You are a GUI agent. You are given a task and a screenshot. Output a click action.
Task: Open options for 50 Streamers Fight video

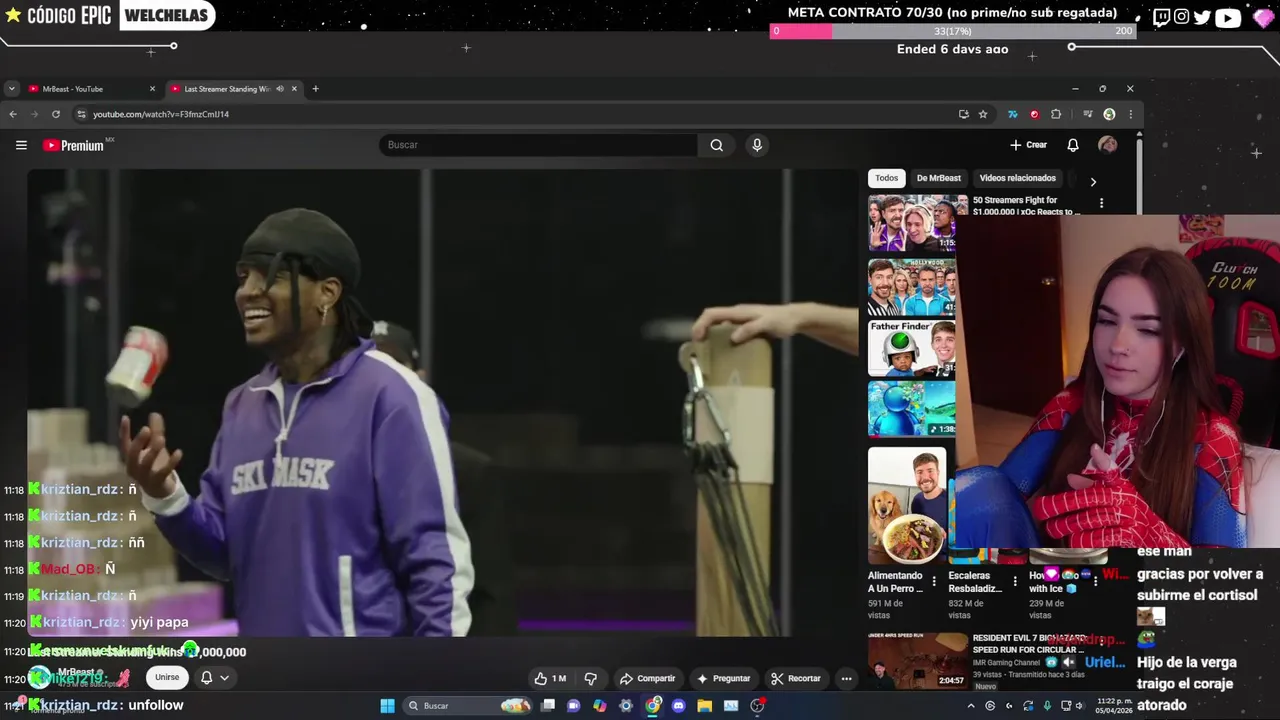point(1101,203)
